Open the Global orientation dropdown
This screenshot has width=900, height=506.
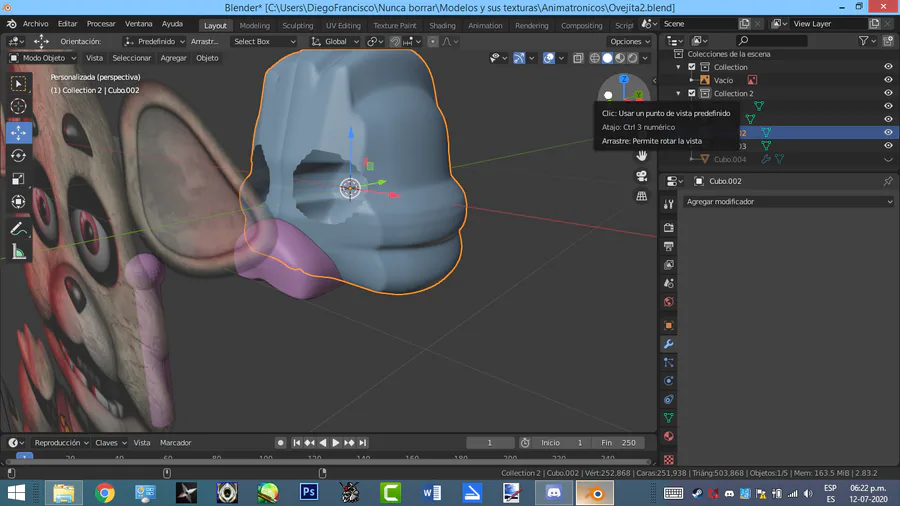[334, 42]
